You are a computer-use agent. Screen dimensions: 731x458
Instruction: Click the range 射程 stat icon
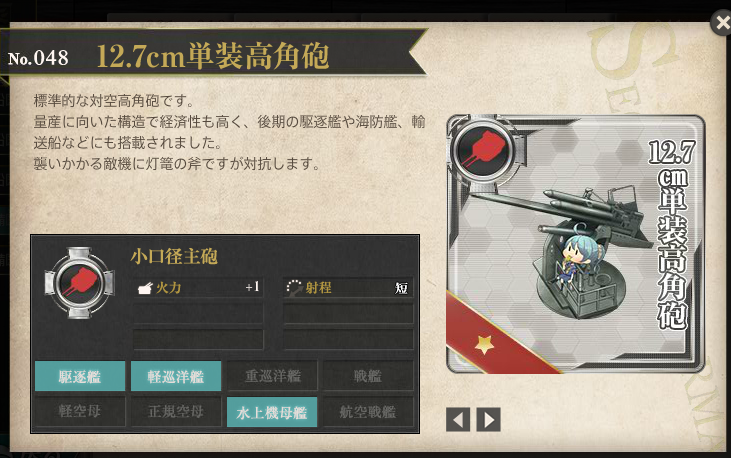coord(294,288)
